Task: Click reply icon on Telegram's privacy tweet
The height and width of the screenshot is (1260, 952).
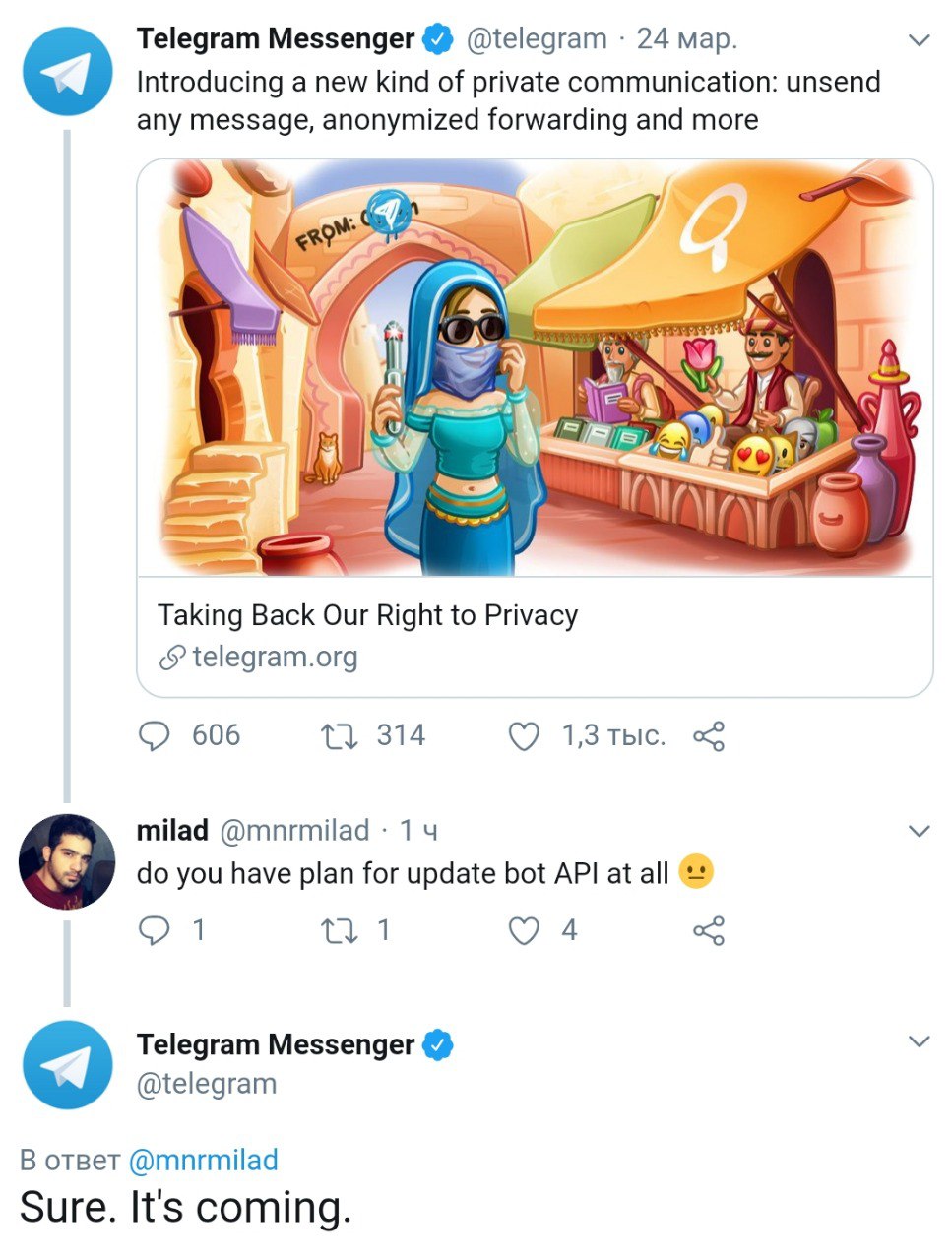Action: point(155,735)
